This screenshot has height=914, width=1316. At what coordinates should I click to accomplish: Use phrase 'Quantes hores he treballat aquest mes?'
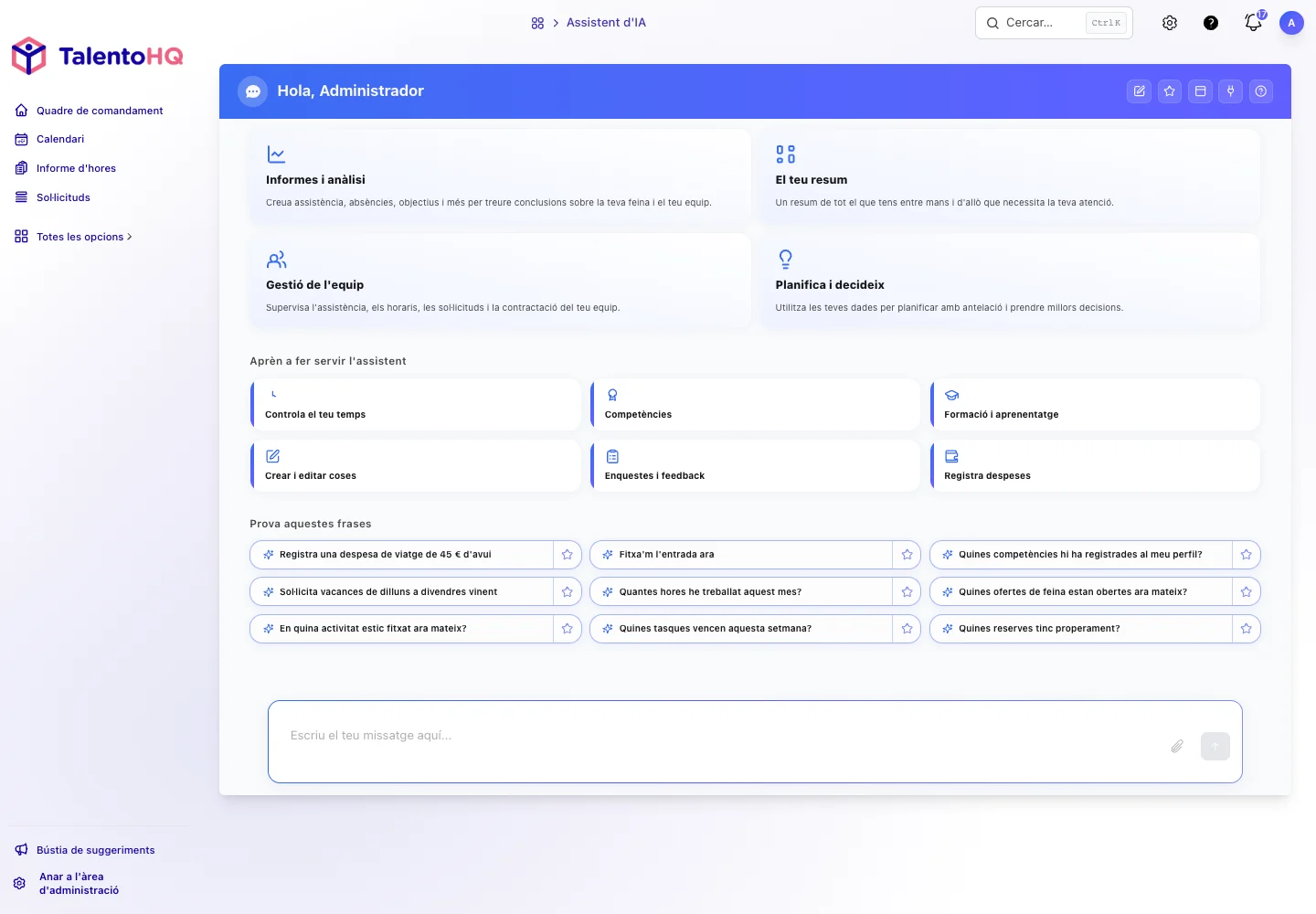pyautogui.click(x=741, y=592)
